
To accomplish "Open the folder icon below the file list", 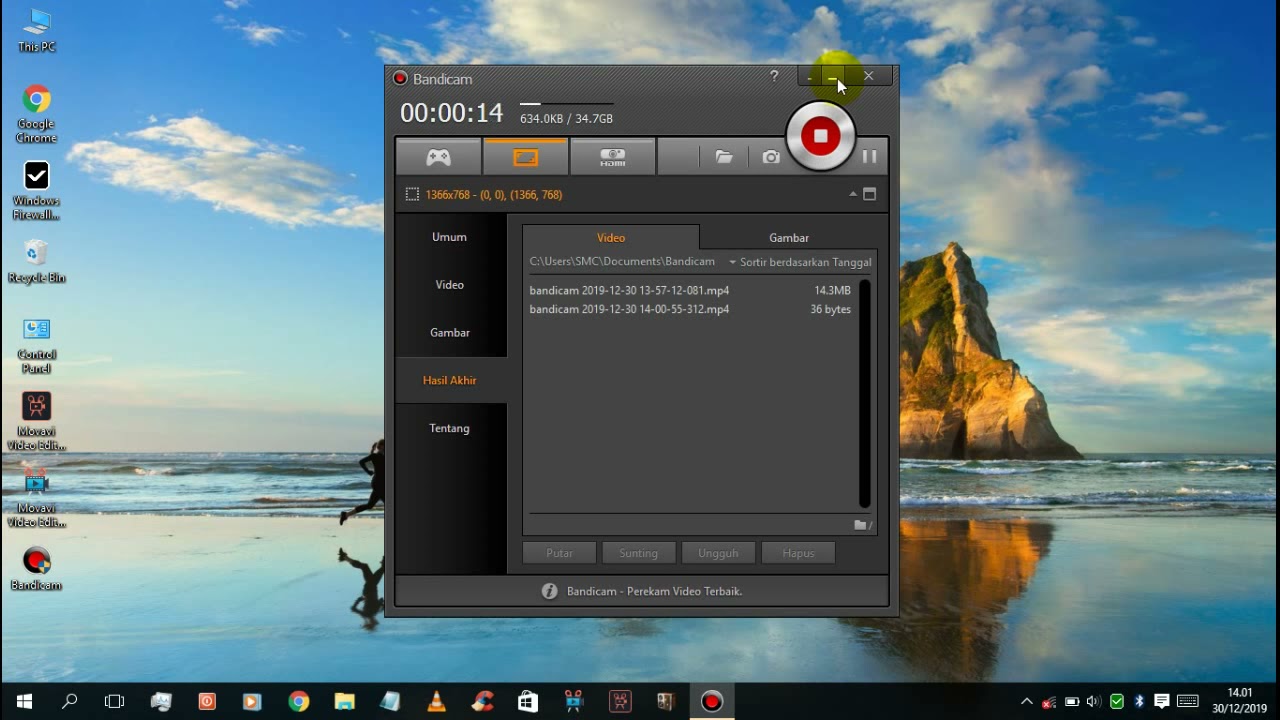I will pyautogui.click(x=862, y=525).
